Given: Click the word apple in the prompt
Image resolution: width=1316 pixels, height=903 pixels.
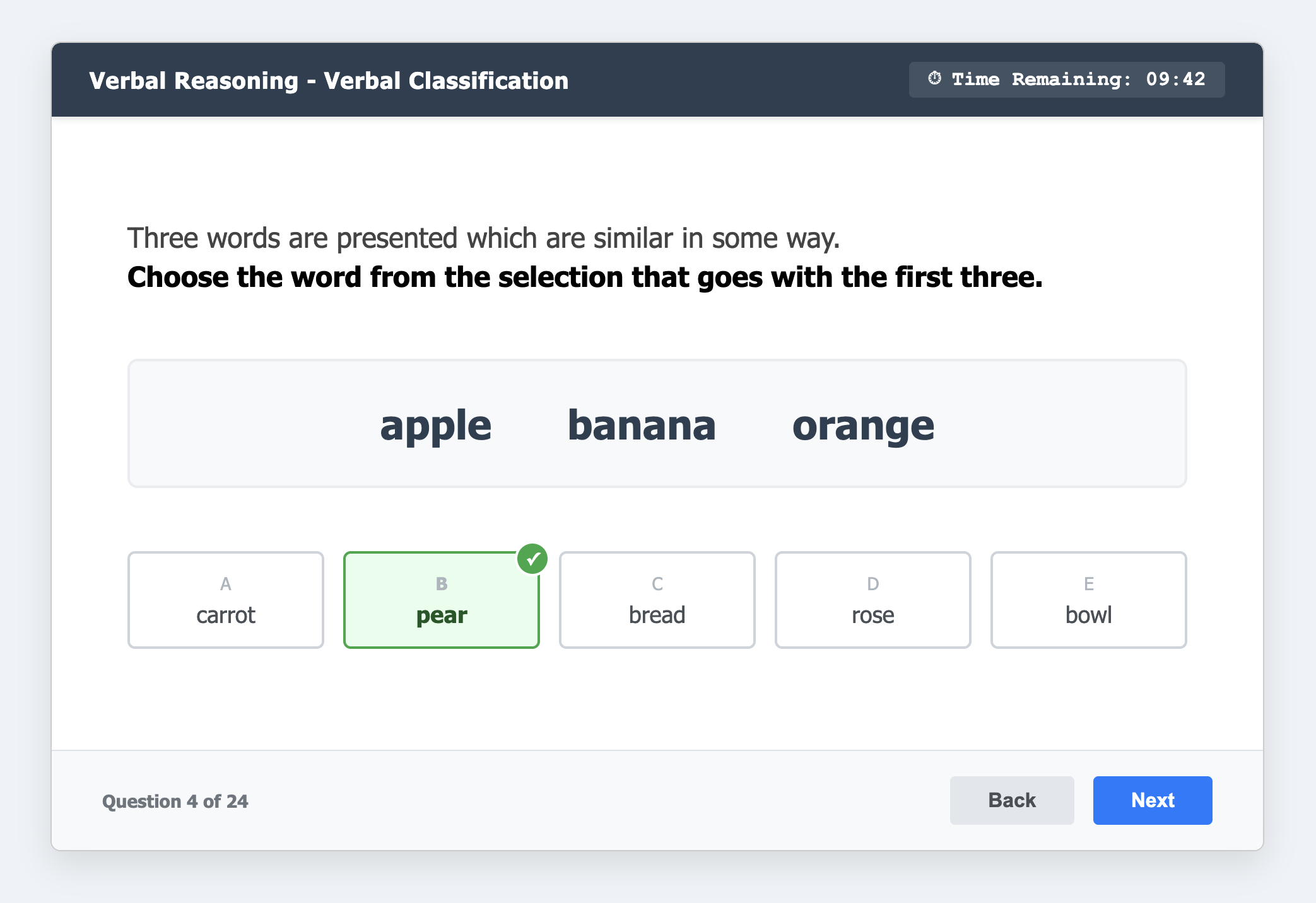Looking at the screenshot, I should click(435, 426).
